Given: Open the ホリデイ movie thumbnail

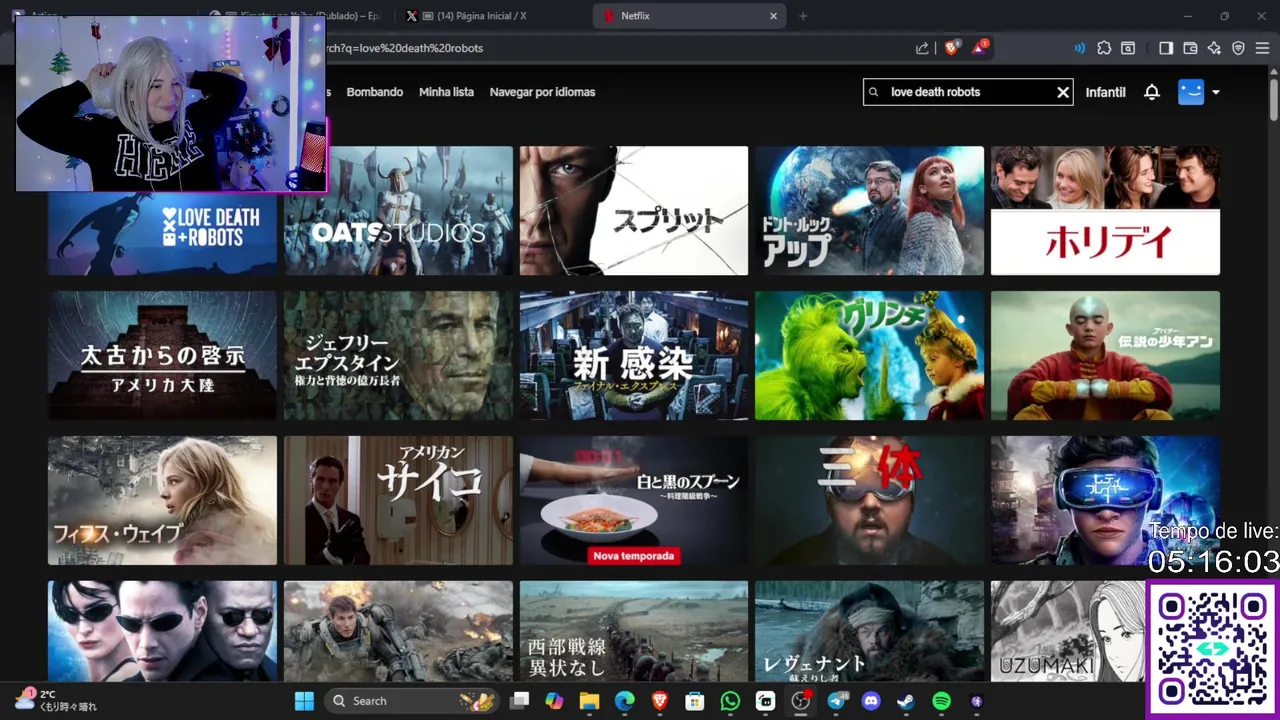Looking at the screenshot, I should pos(1105,210).
